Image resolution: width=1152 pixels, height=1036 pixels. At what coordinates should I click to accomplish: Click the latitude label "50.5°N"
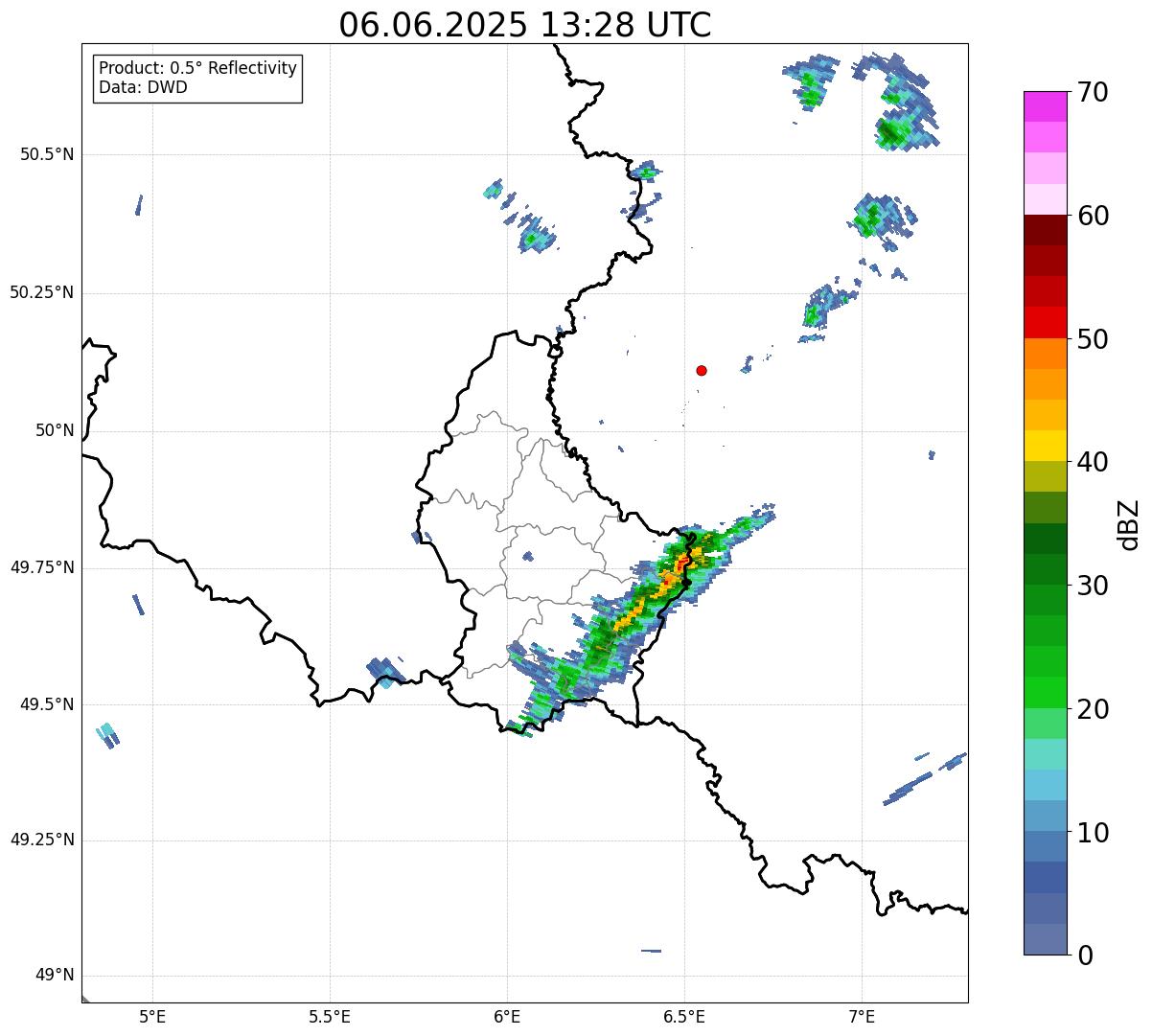click(47, 155)
